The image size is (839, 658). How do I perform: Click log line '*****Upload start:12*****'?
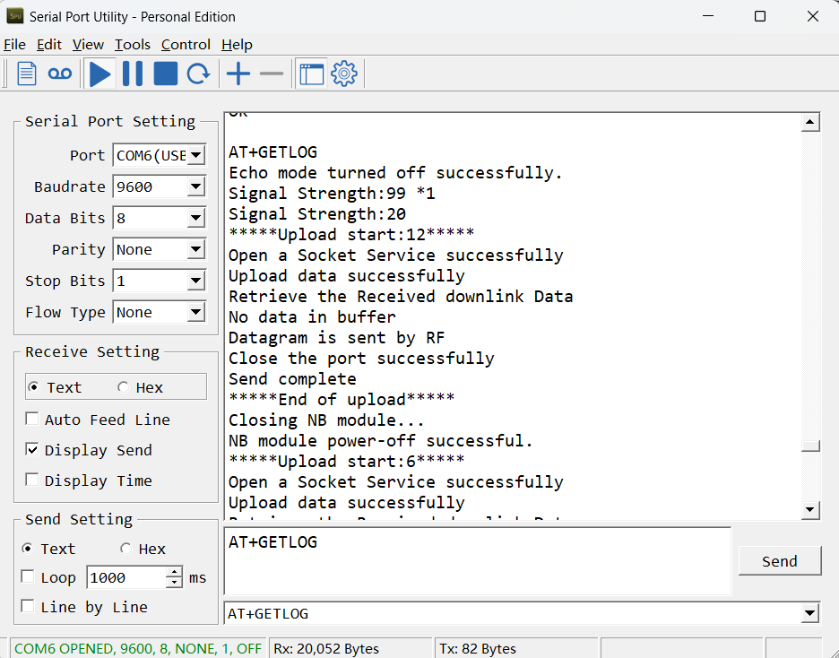[351, 234]
